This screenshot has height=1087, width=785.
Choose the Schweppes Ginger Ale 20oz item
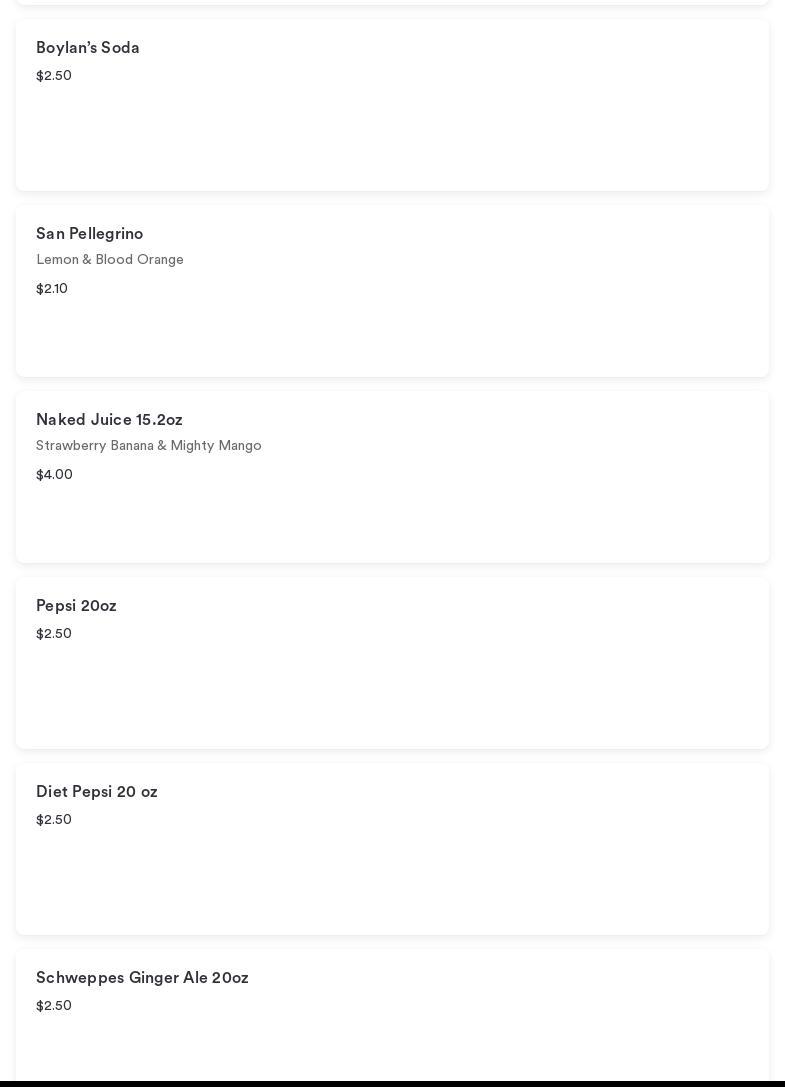click(x=142, y=978)
